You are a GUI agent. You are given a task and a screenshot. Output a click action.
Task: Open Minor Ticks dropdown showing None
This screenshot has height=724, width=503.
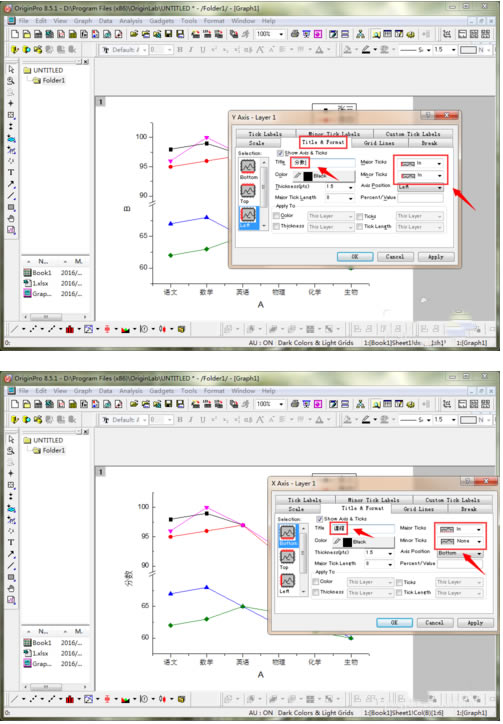coord(460,541)
